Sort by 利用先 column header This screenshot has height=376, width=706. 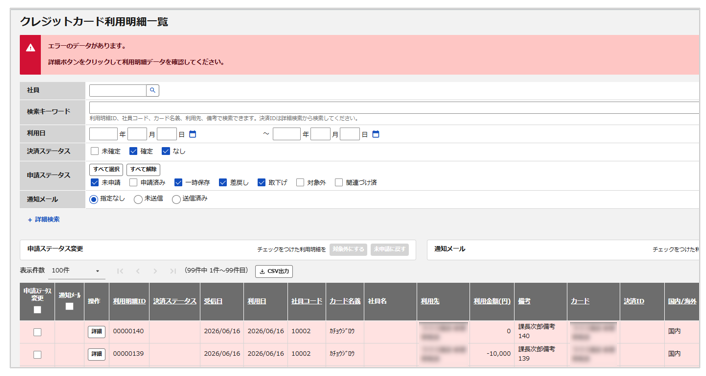[430, 301]
